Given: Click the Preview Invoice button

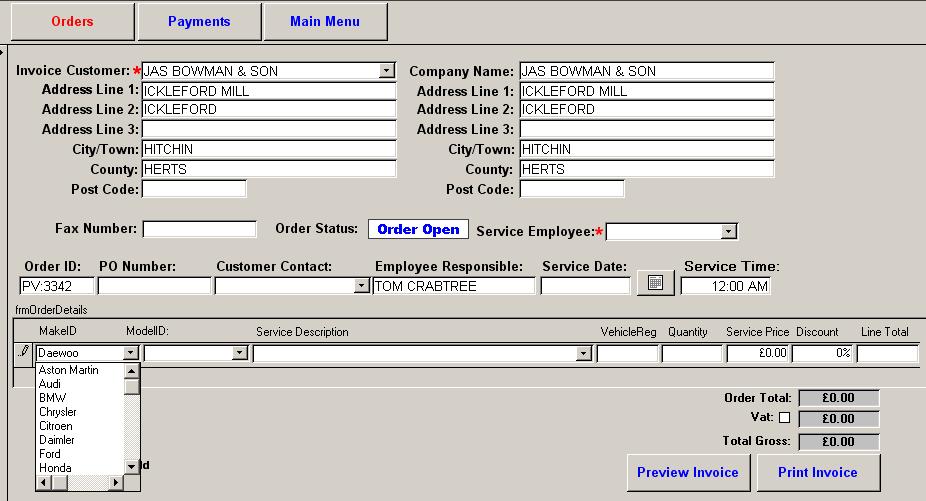Looking at the screenshot, I should pos(687,472).
